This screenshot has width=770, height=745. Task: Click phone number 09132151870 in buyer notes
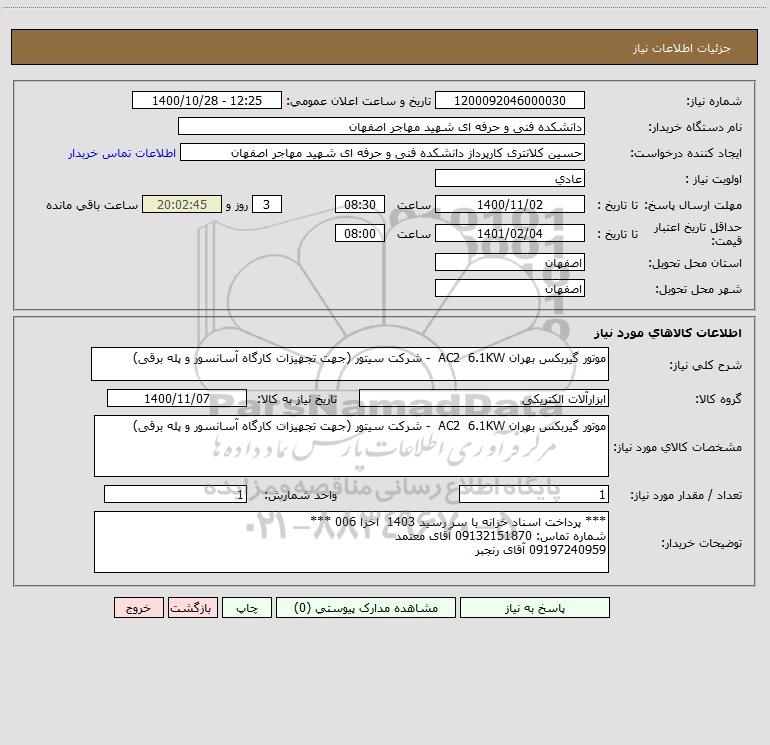(x=494, y=536)
